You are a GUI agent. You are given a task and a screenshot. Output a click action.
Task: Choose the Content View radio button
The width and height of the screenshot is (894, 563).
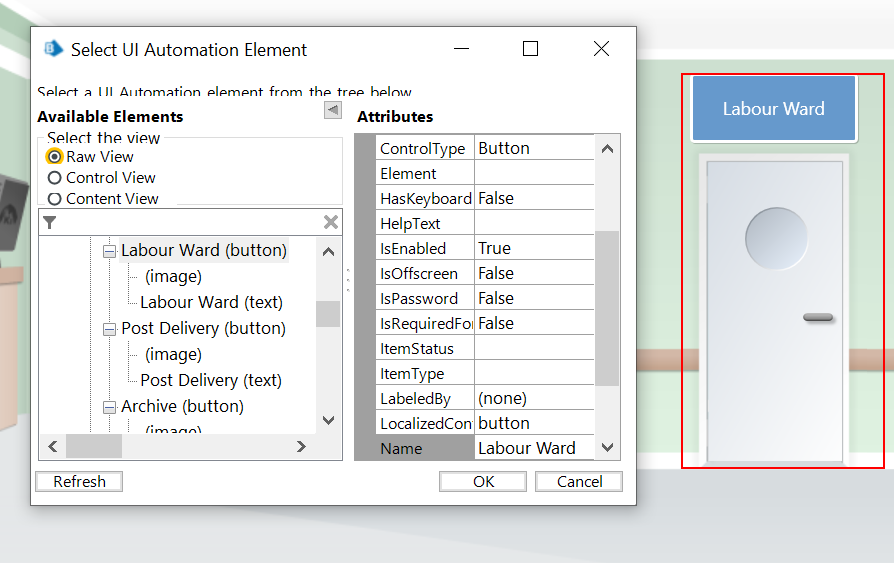click(55, 199)
